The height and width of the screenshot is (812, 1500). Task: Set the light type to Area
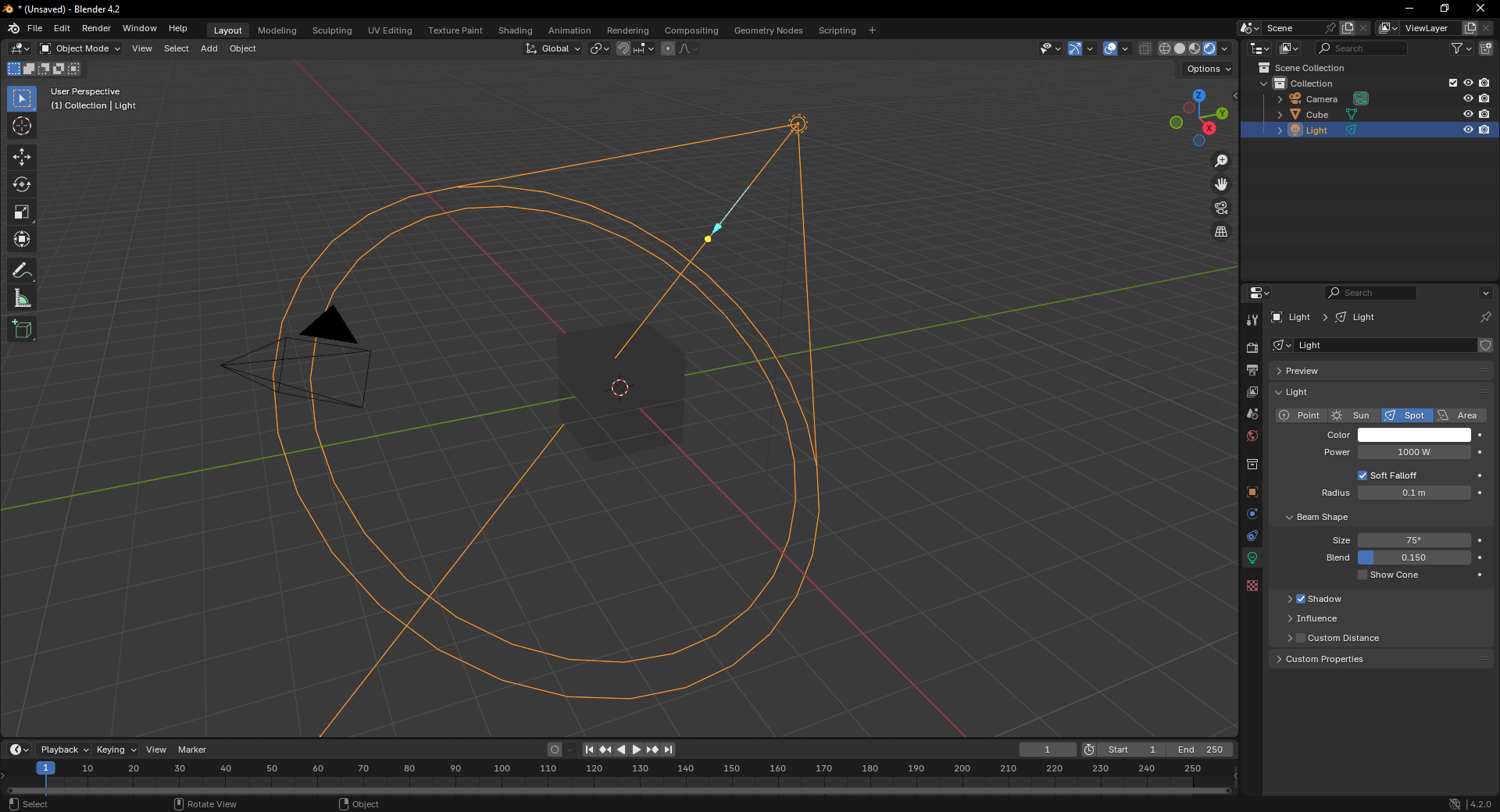(1459, 415)
